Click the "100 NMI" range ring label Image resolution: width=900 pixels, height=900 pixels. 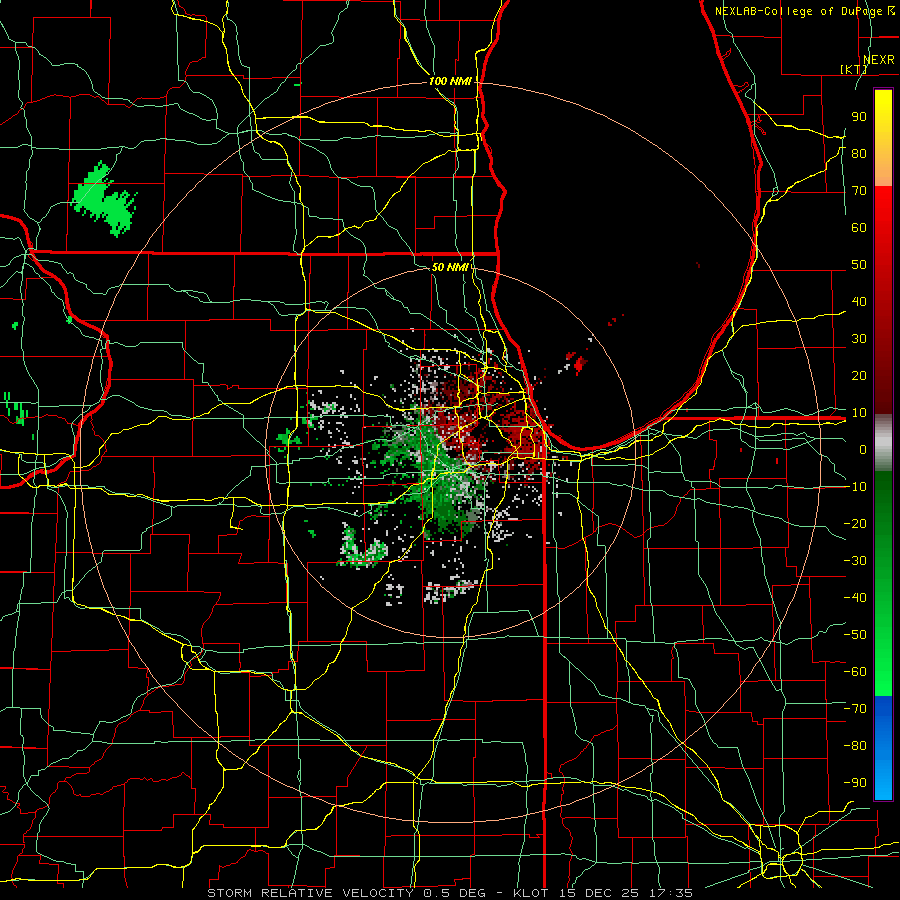(x=450, y=82)
